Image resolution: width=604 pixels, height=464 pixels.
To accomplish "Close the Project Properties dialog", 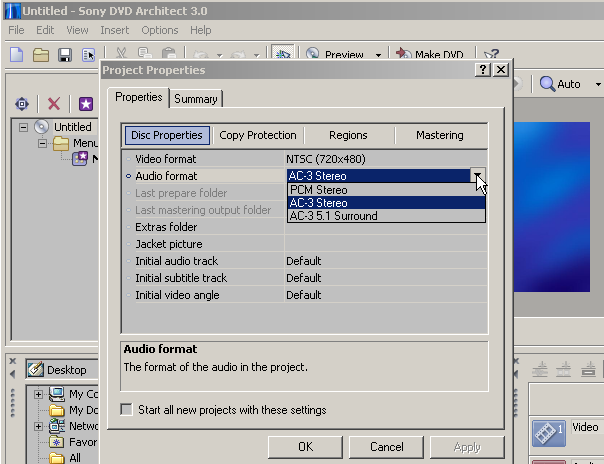I will pos(501,70).
